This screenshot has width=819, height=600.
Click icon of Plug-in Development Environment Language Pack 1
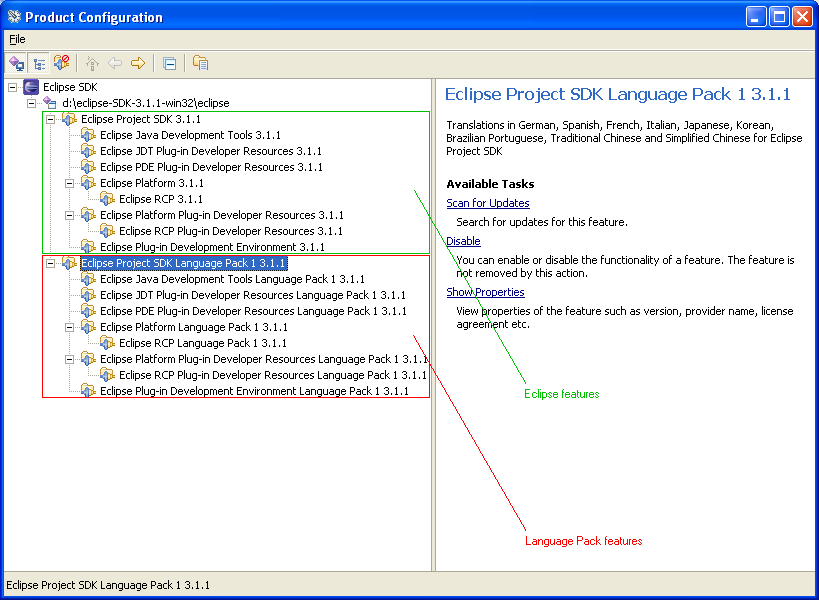tap(88, 391)
